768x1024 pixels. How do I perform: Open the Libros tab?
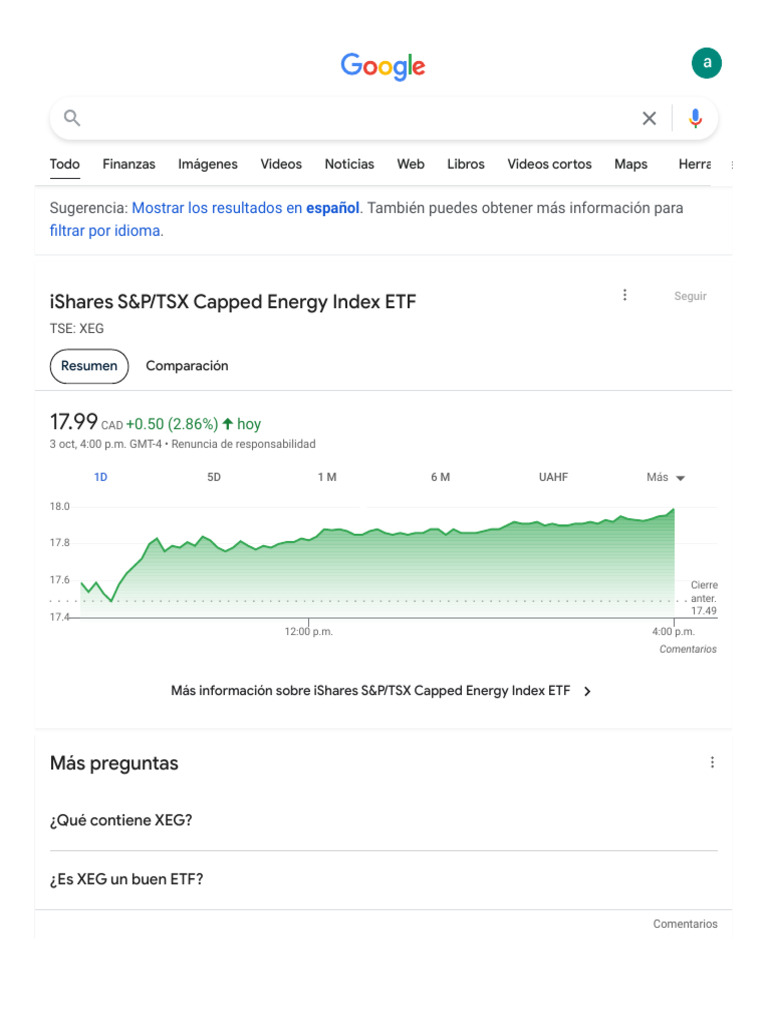click(x=466, y=164)
